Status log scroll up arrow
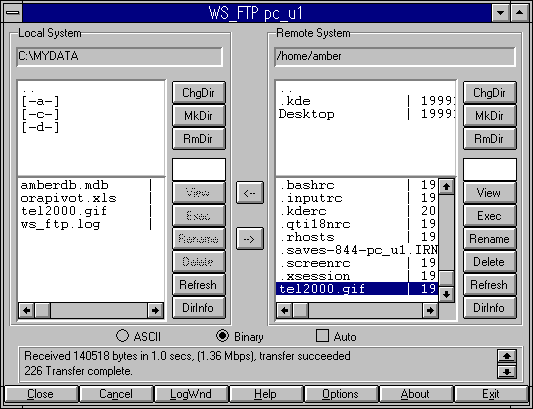The width and height of the screenshot is (533, 409). tap(506, 356)
